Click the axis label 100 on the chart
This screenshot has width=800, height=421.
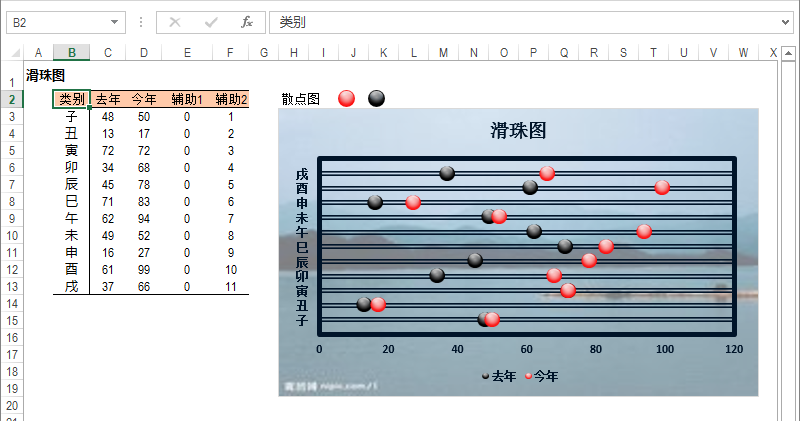tap(665, 349)
